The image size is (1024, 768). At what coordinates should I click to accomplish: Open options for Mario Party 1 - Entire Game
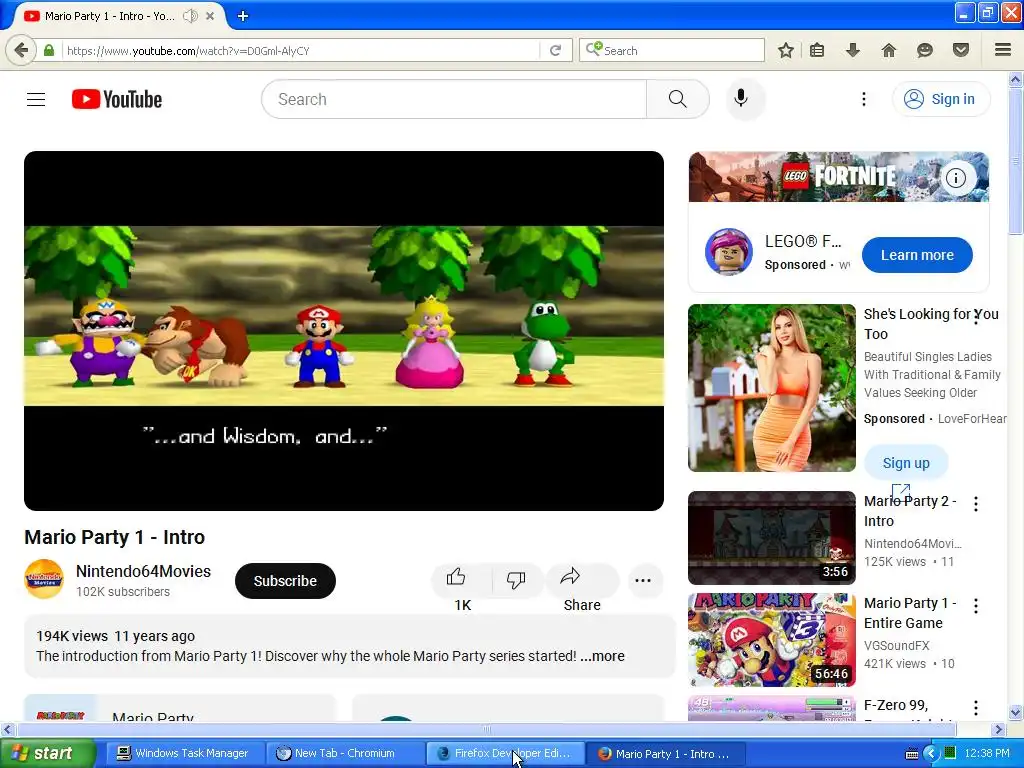pyautogui.click(x=976, y=606)
